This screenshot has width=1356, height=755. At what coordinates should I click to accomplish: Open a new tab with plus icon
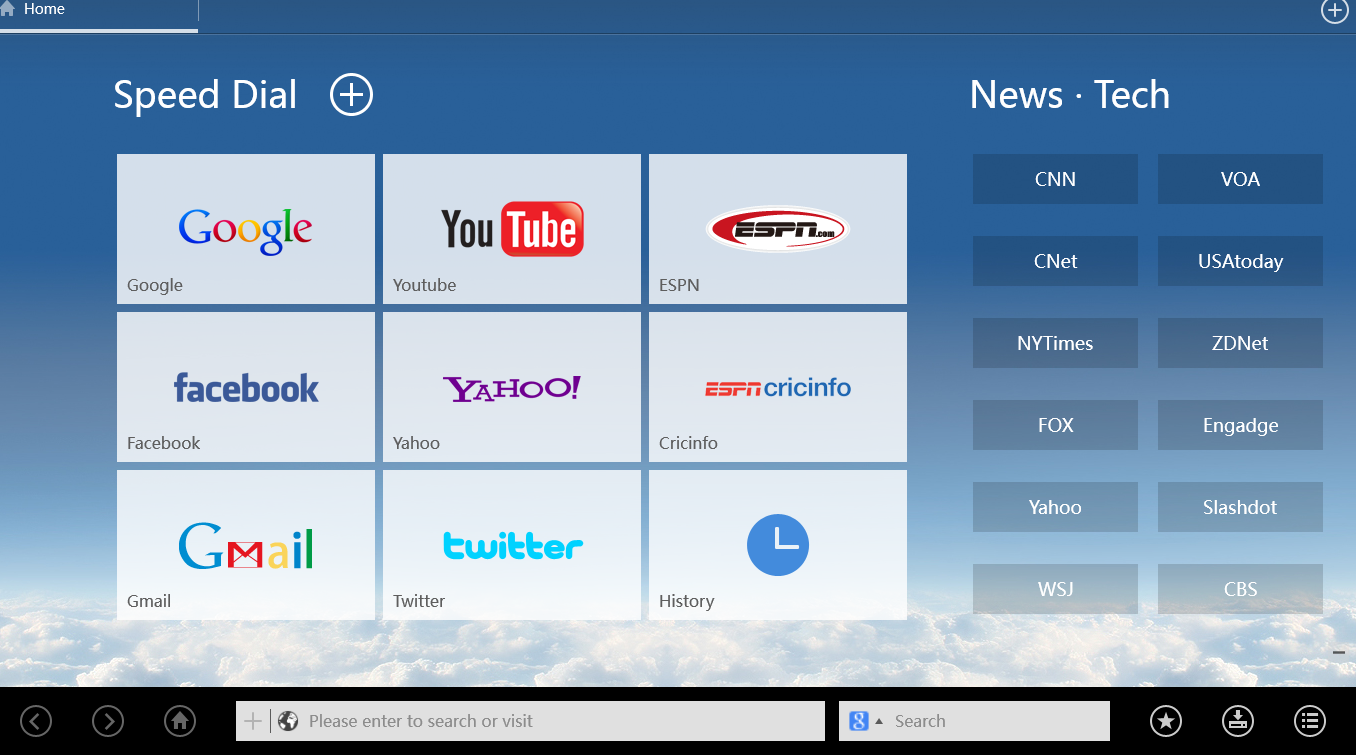(x=1335, y=10)
